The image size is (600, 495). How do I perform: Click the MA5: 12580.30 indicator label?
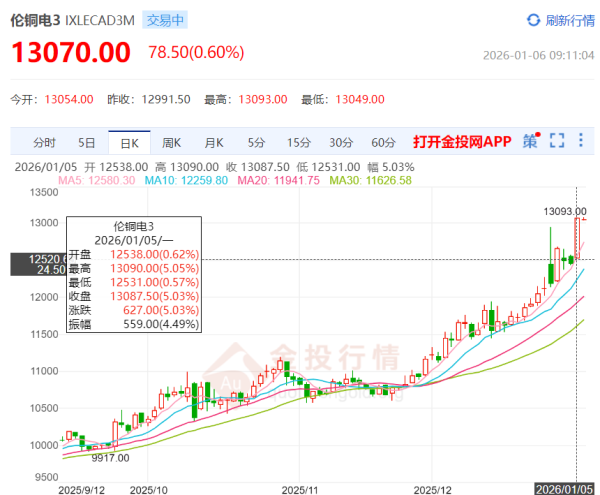[x=96, y=180]
